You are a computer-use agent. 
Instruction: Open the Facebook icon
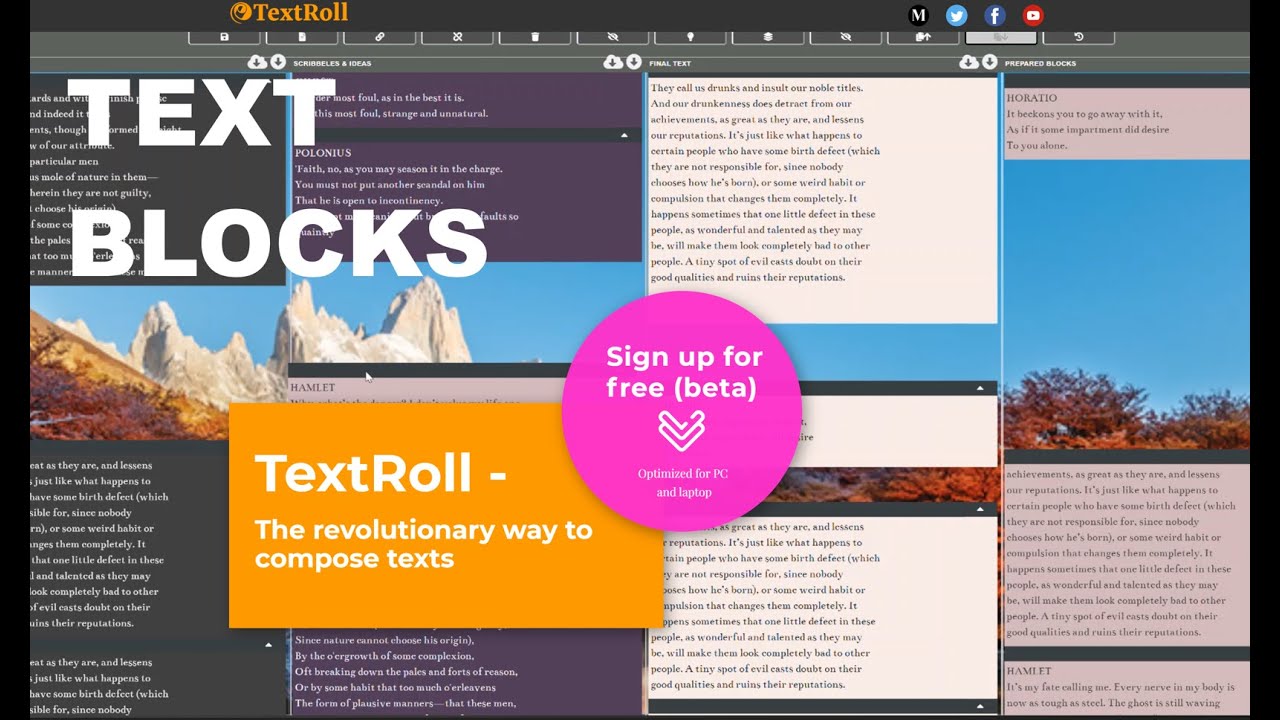click(x=995, y=15)
